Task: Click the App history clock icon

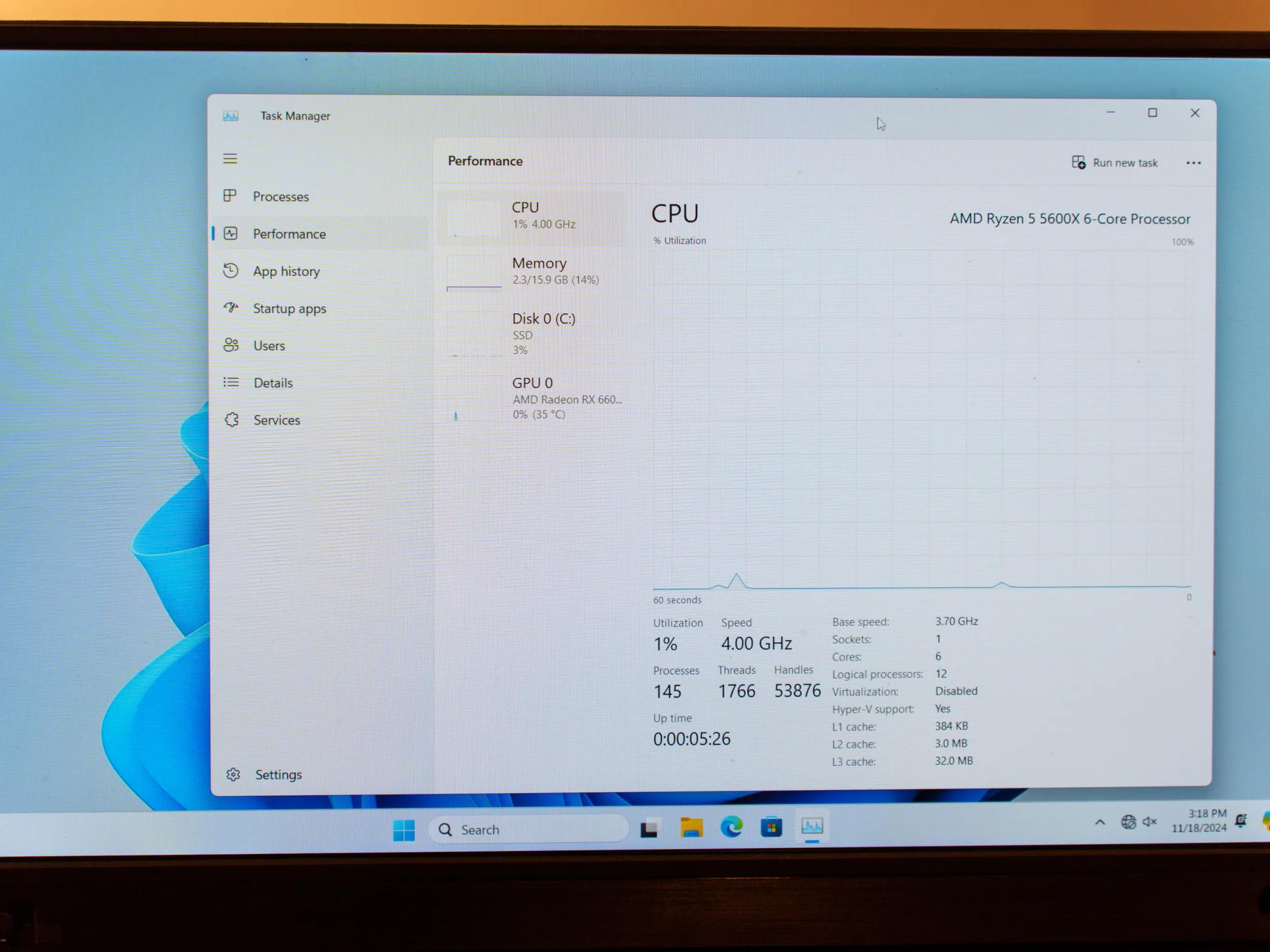Action: coord(231,270)
